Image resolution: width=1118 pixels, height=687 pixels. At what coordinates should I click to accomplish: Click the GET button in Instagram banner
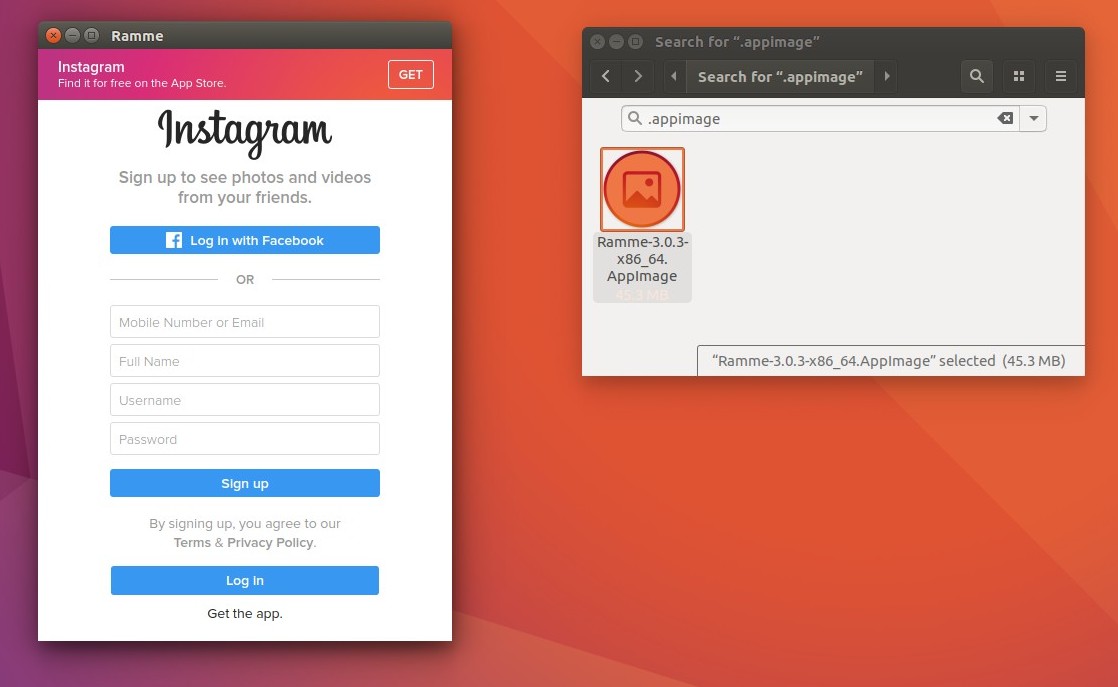pyautogui.click(x=411, y=75)
